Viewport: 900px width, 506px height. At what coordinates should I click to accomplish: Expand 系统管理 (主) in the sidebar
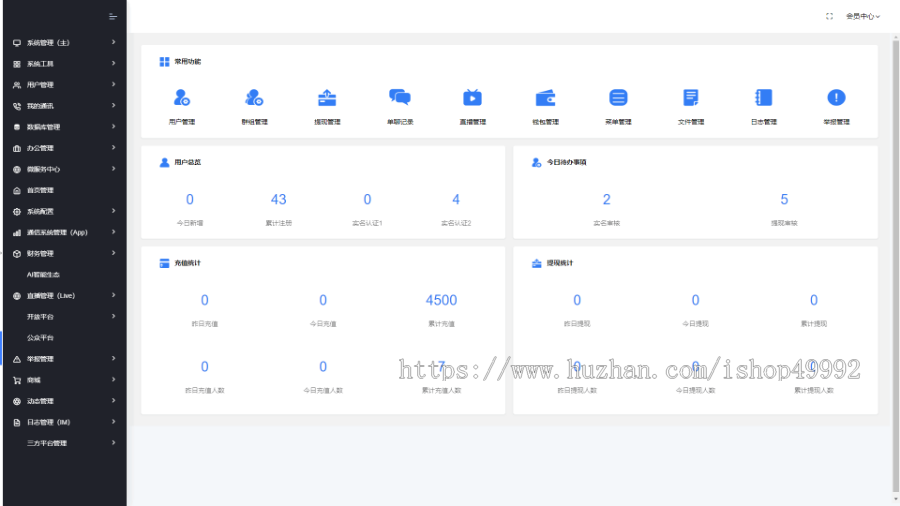[x=60, y=43]
